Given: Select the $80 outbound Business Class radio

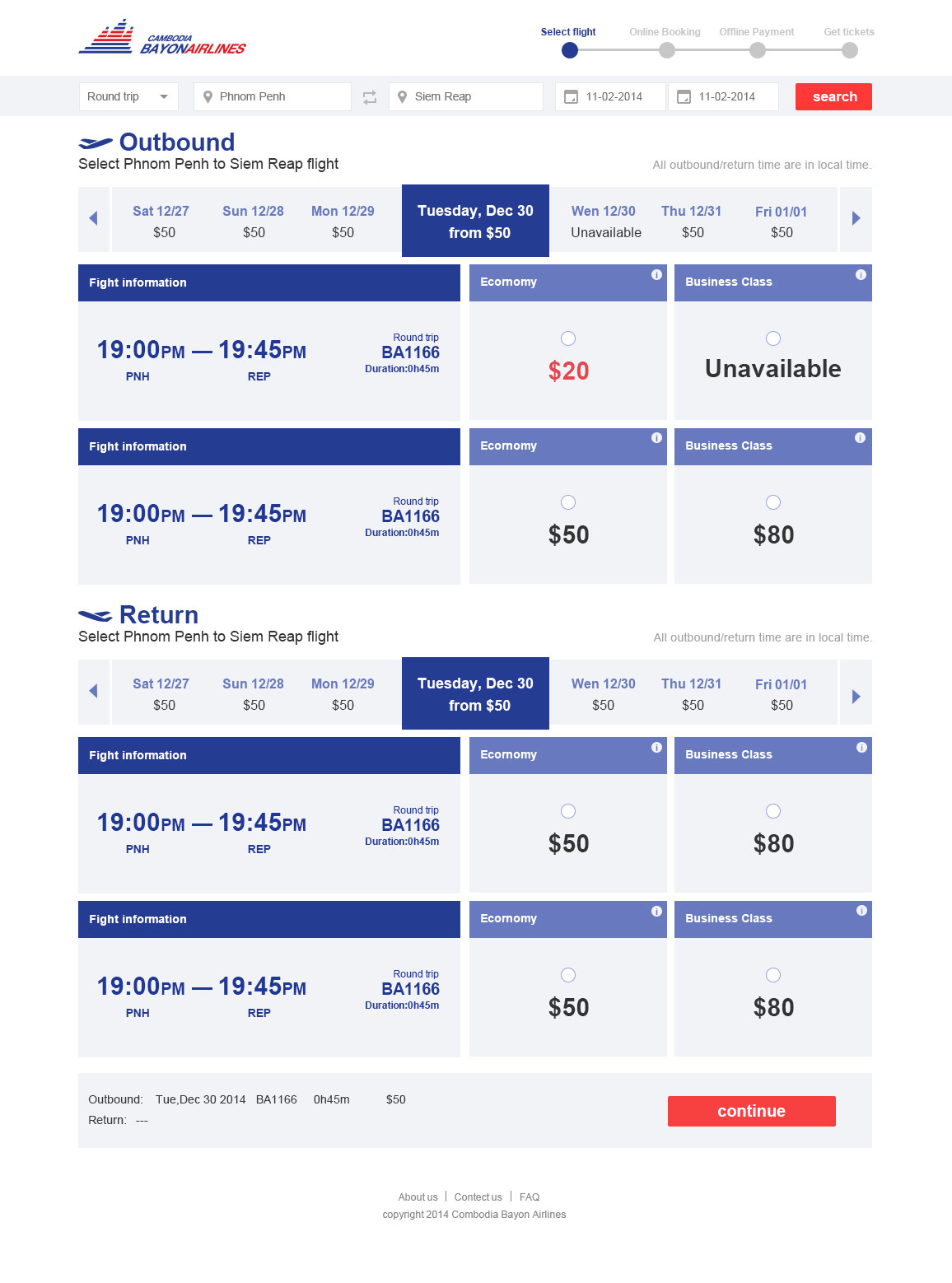Looking at the screenshot, I should (x=773, y=502).
